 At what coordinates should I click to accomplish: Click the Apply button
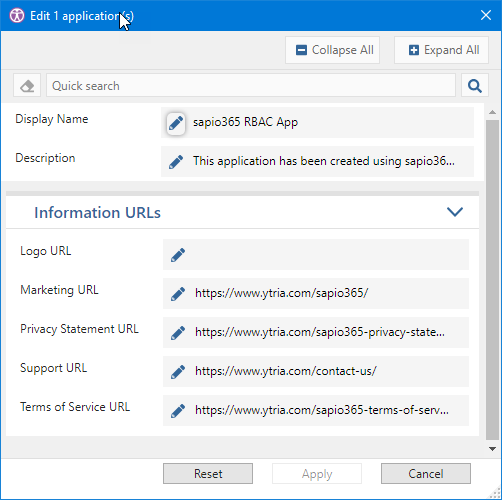[317, 473]
